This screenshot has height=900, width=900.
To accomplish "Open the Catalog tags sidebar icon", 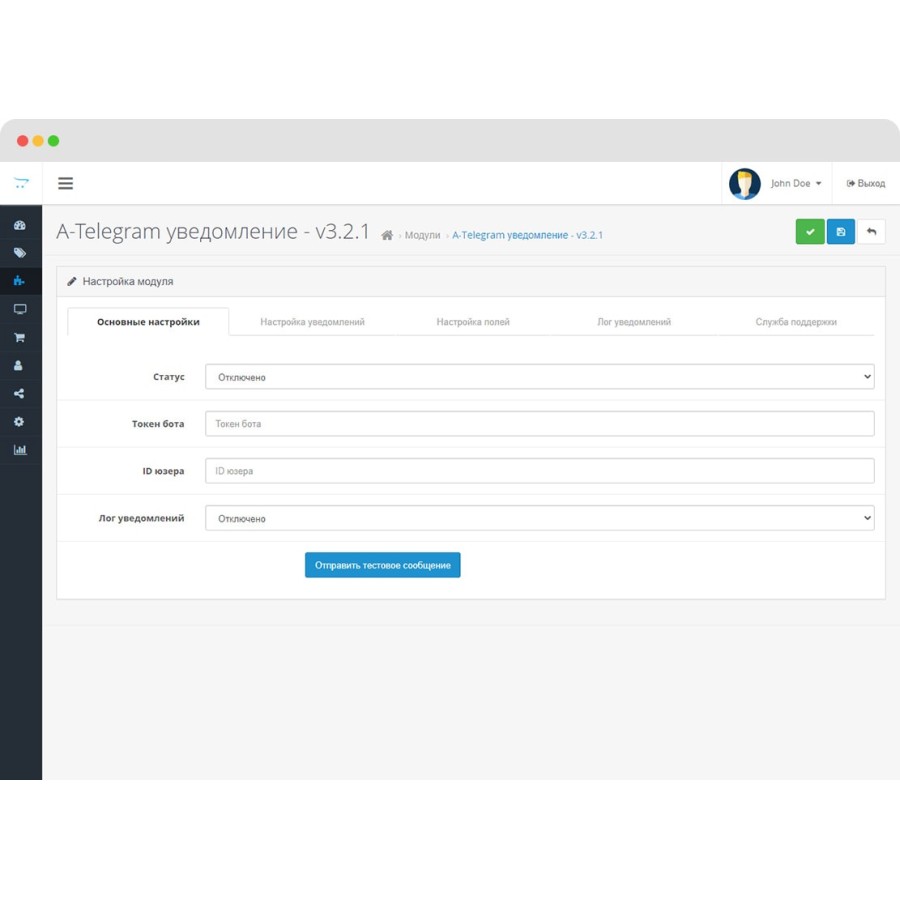I will 20,253.
